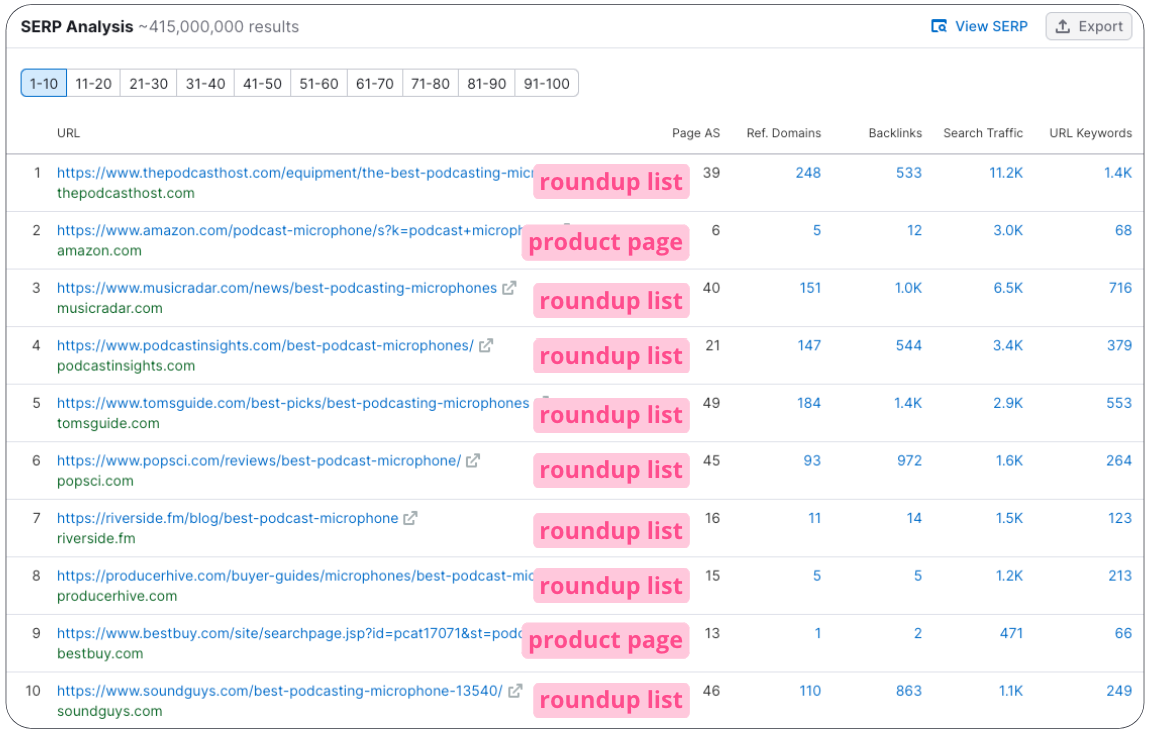Go to the 21-30 results page
The image size is (1150, 733).
pos(148,83)
